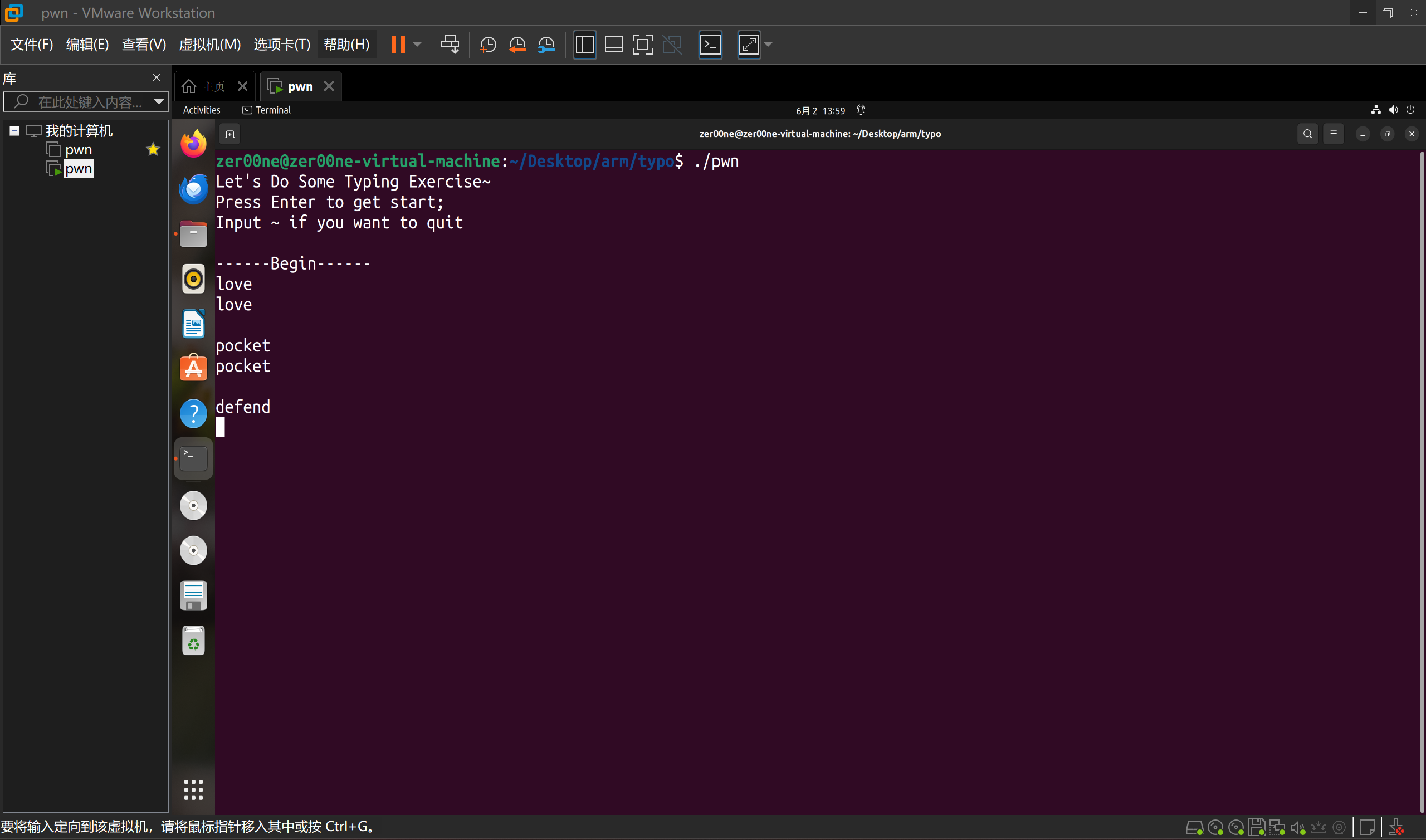Show applications grid in dock
The image size is (1426, 840).
(x=193, y=790)
